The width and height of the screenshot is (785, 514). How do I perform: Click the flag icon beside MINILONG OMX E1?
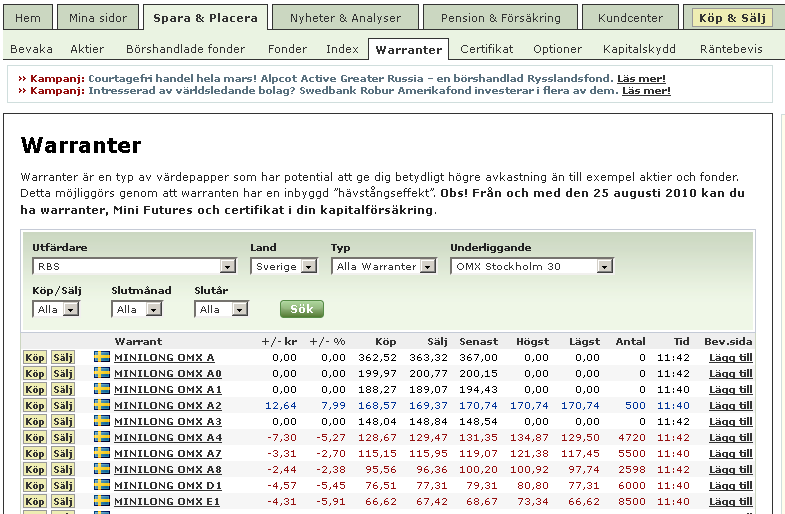tap(102, 501)
